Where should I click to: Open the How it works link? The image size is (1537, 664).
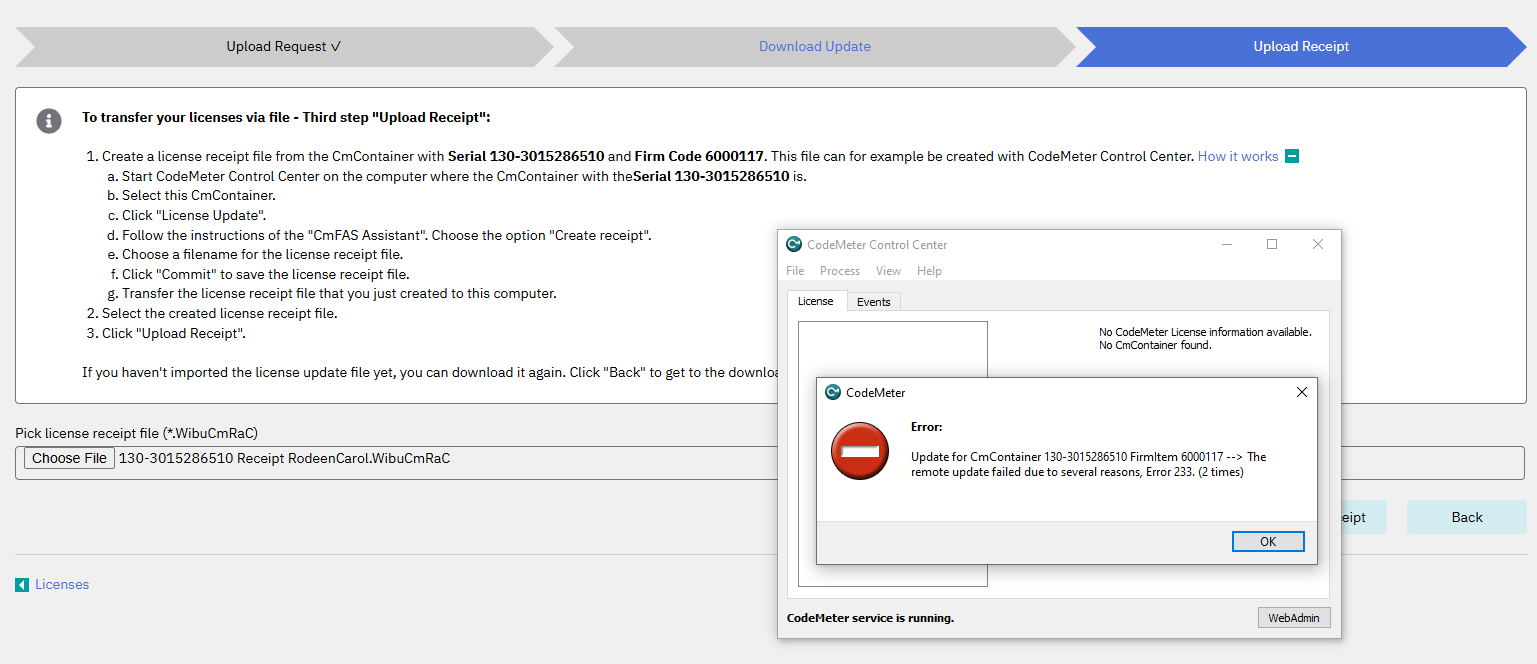click(1238, 156)
